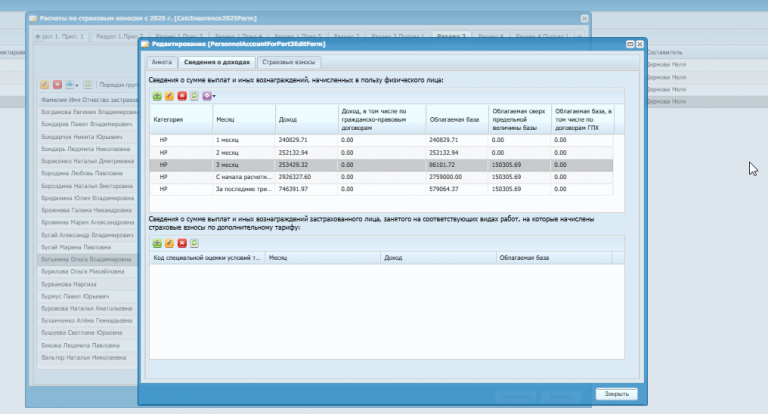
Task: Refresh the additional tariff table
Action: [194, 243]
